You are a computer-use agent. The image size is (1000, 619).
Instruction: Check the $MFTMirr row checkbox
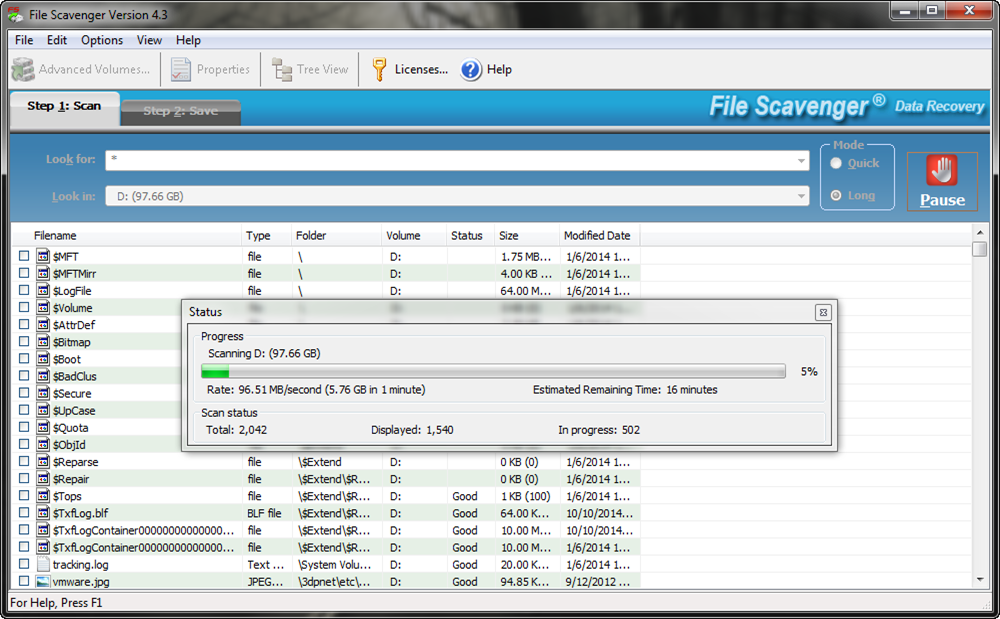tap(24, 273)
